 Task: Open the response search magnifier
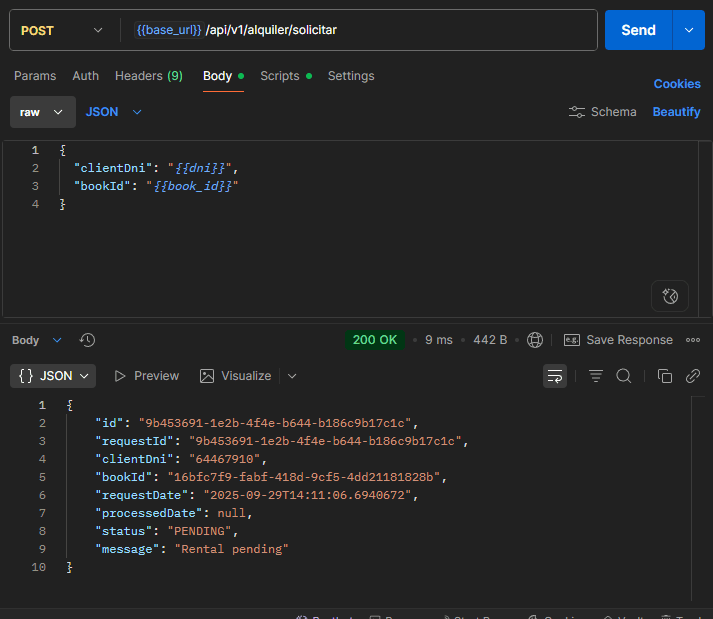pos(623,376)
